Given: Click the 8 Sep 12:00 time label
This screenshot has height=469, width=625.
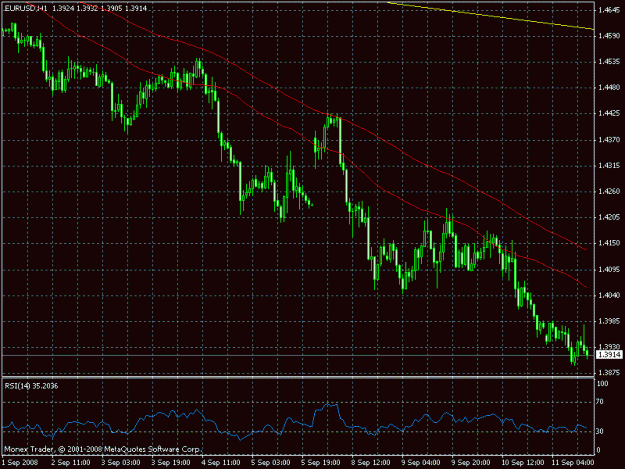Looking at the screenshot, I should [371, 463].
